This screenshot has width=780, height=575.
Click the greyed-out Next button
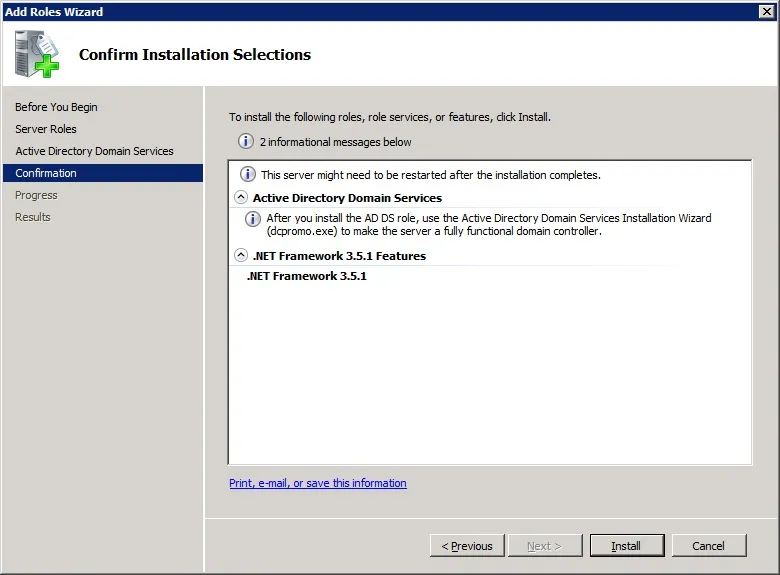coord(545,546)
